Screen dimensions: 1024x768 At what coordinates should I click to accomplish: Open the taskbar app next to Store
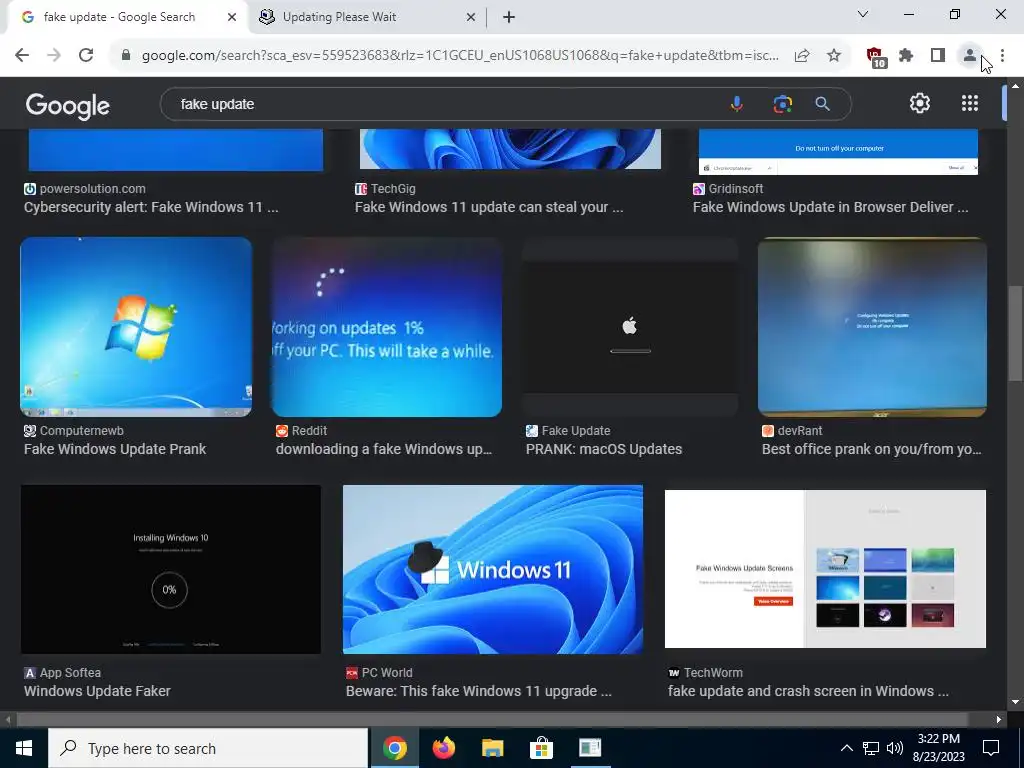[590, 748]
